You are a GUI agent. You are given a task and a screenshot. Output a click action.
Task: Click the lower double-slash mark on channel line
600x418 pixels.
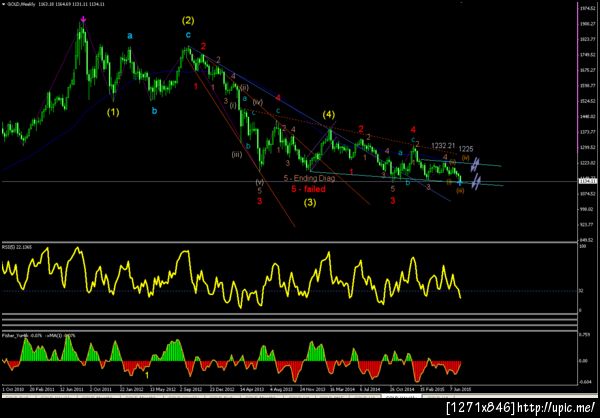[x=475, y=183]
